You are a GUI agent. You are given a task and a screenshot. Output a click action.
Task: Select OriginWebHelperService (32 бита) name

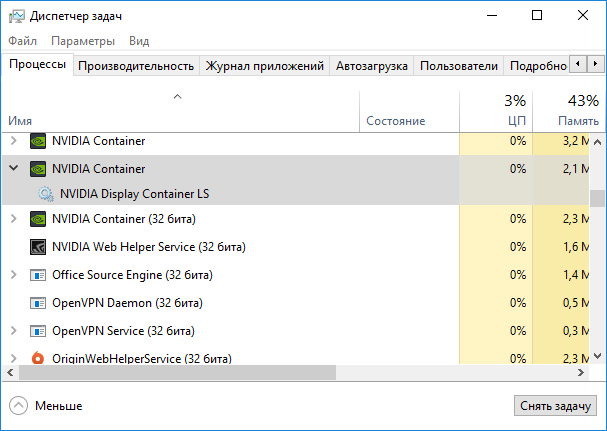142,358
